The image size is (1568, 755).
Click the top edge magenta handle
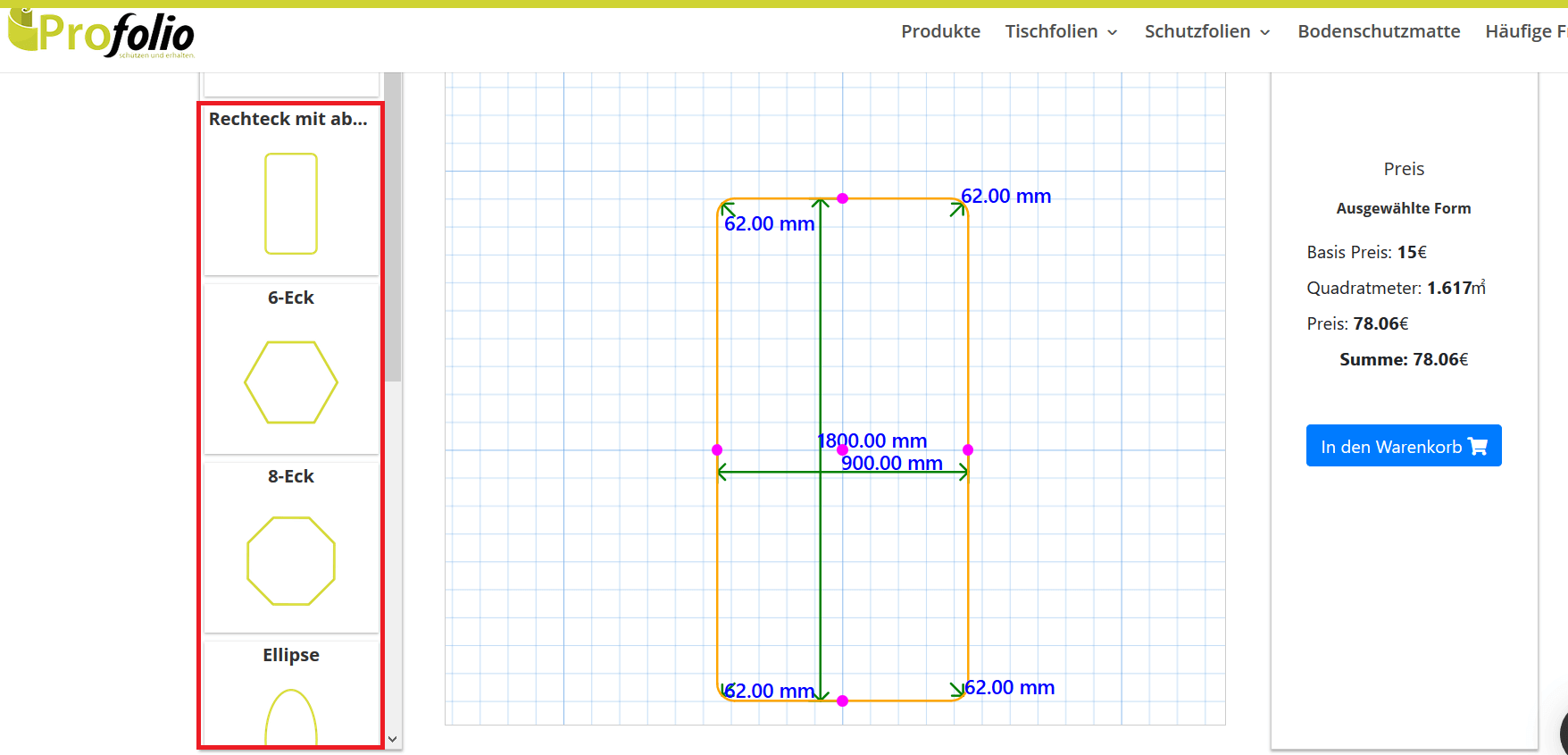842,198
